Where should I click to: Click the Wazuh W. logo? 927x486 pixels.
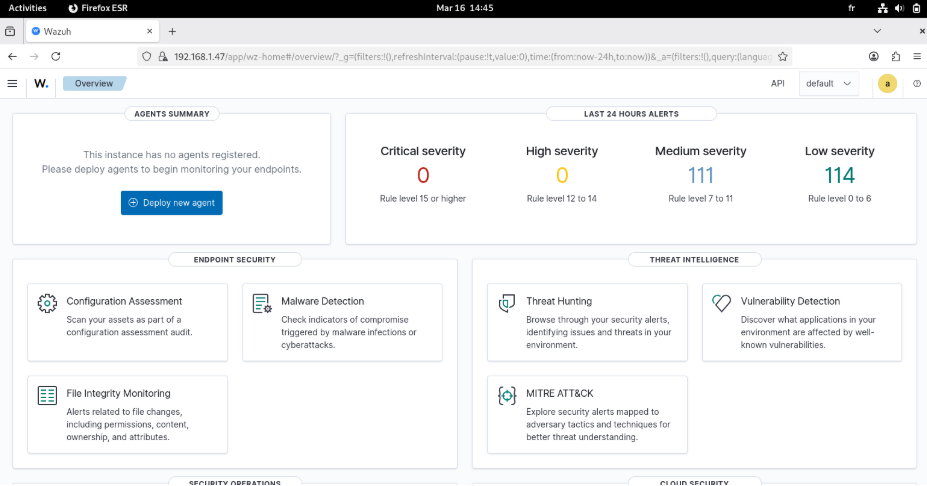coord(41,83)
